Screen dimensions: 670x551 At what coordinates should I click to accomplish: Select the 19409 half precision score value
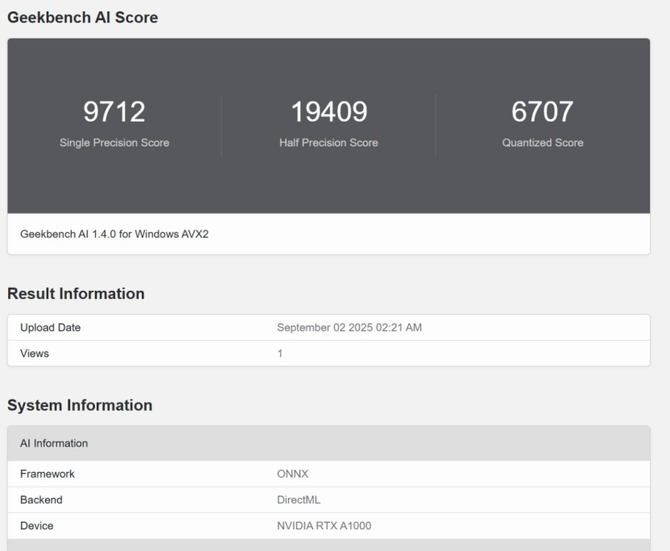[x=328, y=111]
